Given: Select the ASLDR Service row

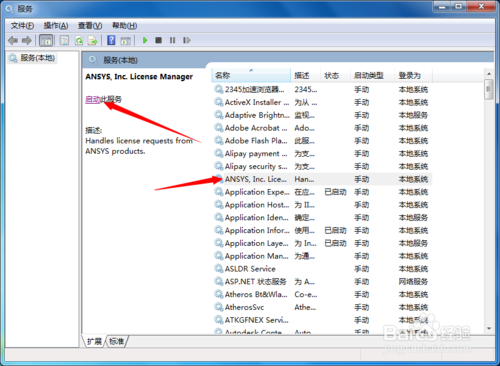Looking at the screenshot, I should point(322,269).
